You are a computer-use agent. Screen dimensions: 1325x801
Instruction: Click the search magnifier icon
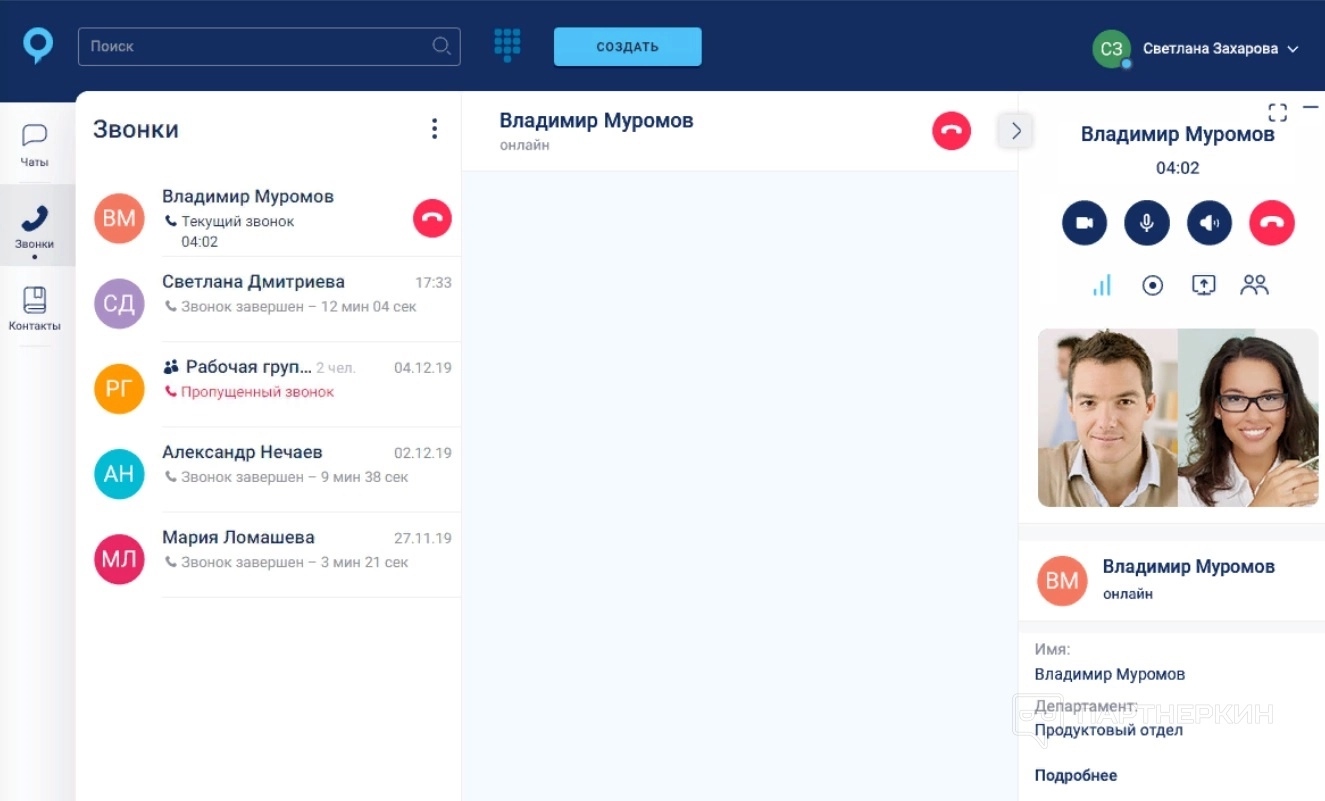441,46
